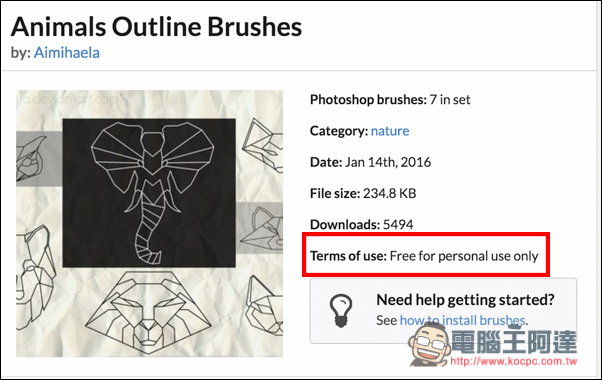Click the Need help getting started heading
Screen dimensions: 602x380
tap(465, 299)
